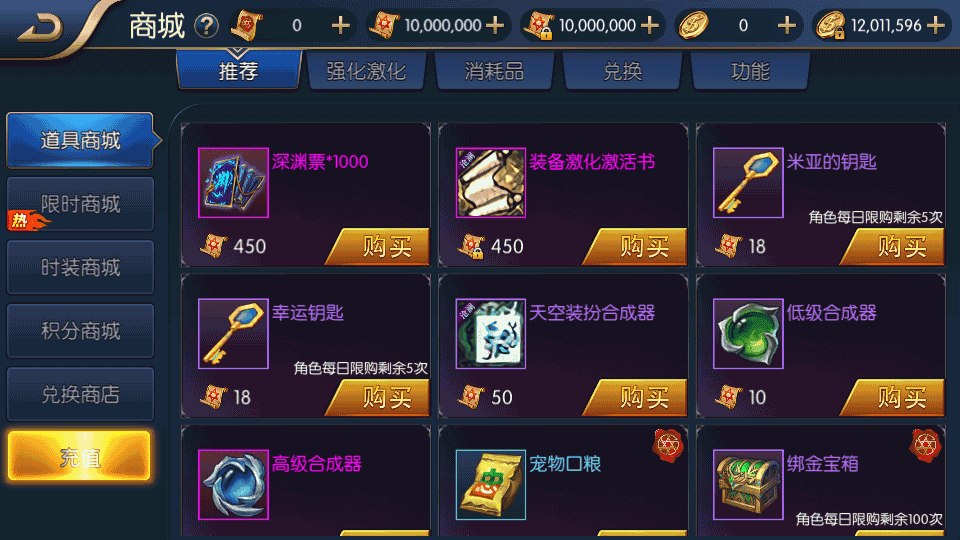Add currency with plus next to 12,011,596
The image size is (960, 540).
coord(936,25)
